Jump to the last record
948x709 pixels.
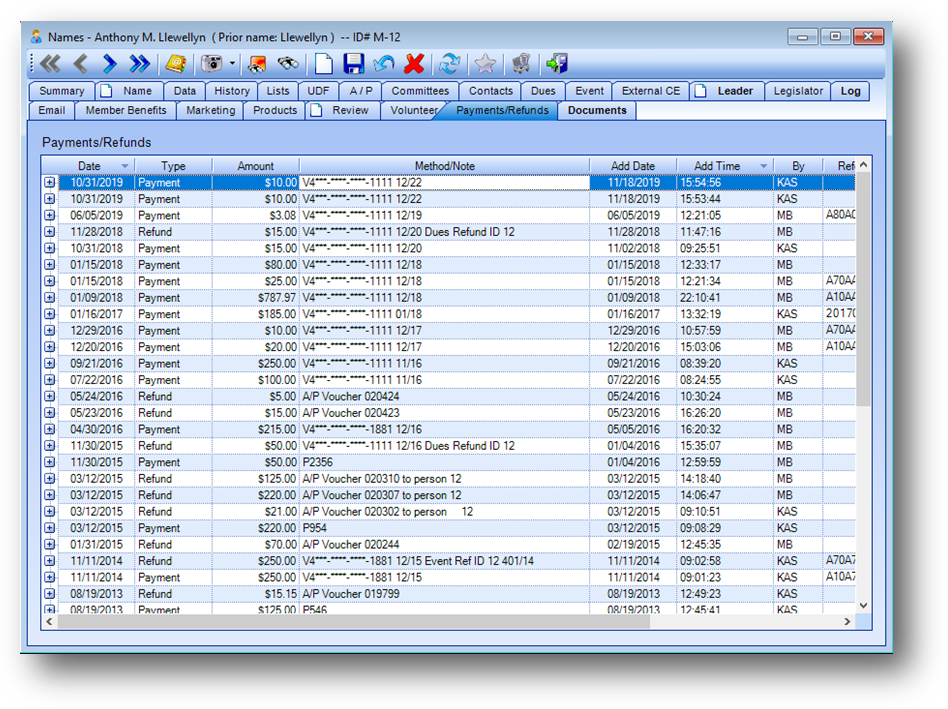tap(140, 63)
